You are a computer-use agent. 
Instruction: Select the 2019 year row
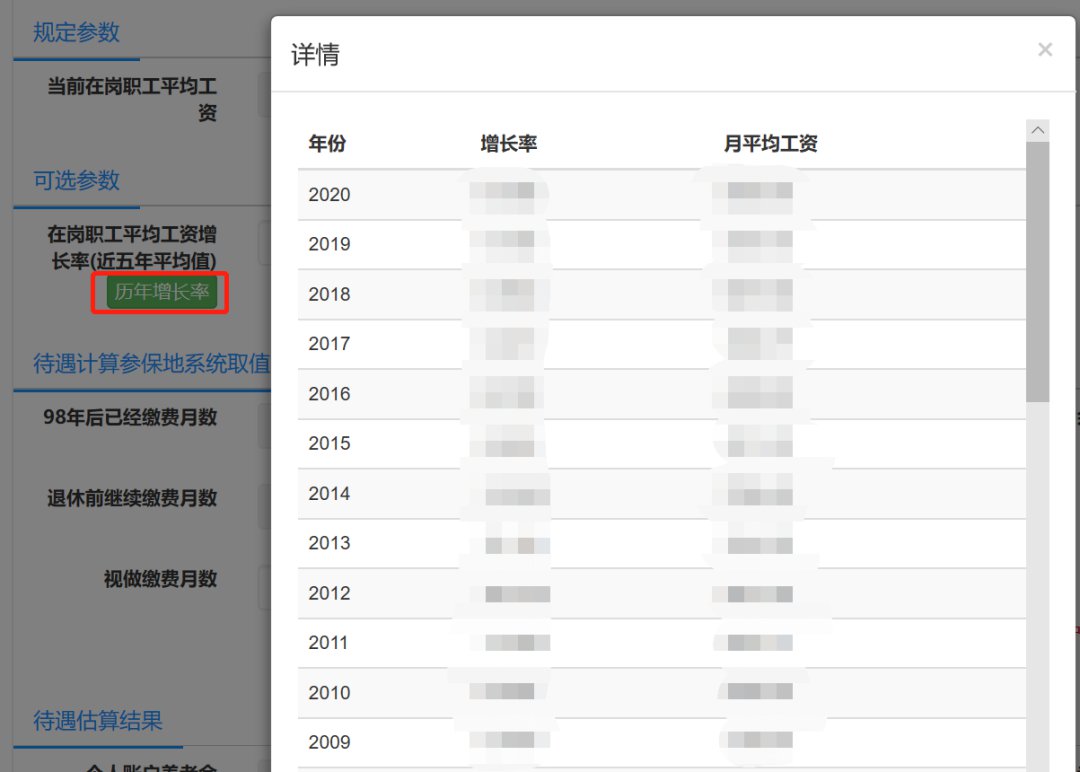click(329, 244)
